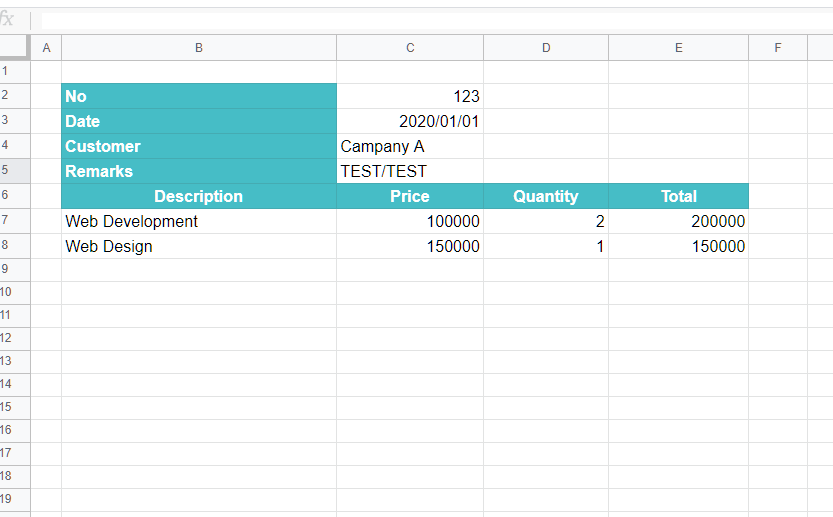The image size is (833, 517).
Task: Click the Campany A cell
Action: point(410,146)
